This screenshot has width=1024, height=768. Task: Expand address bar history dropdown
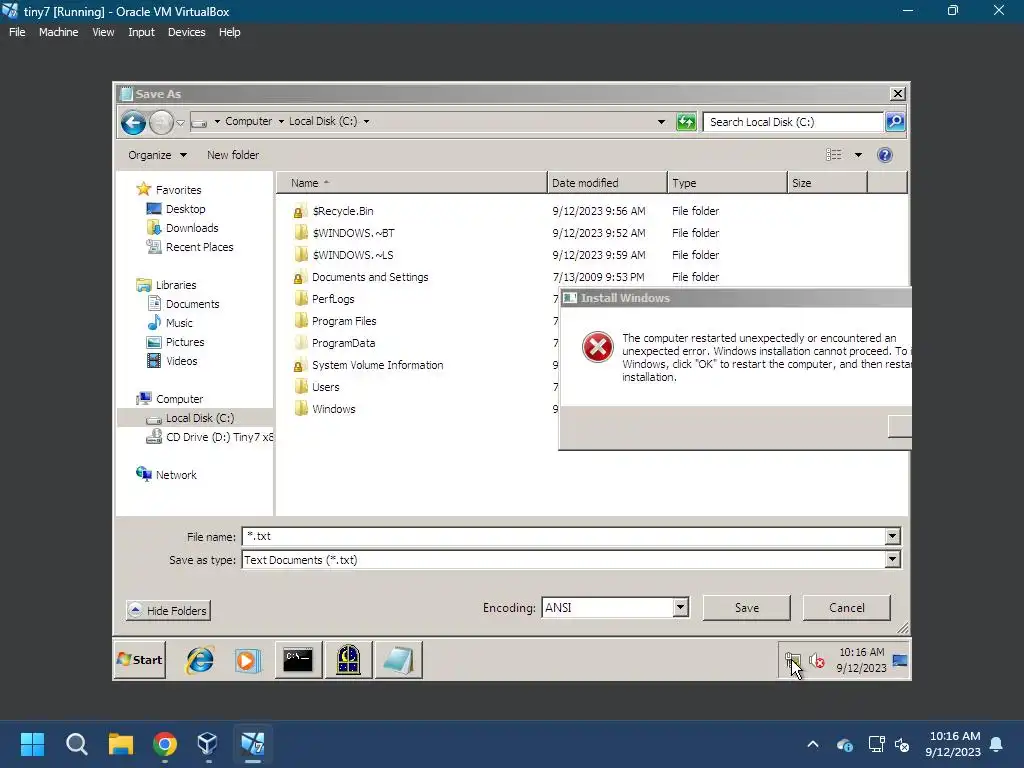[x=661, y=121]
